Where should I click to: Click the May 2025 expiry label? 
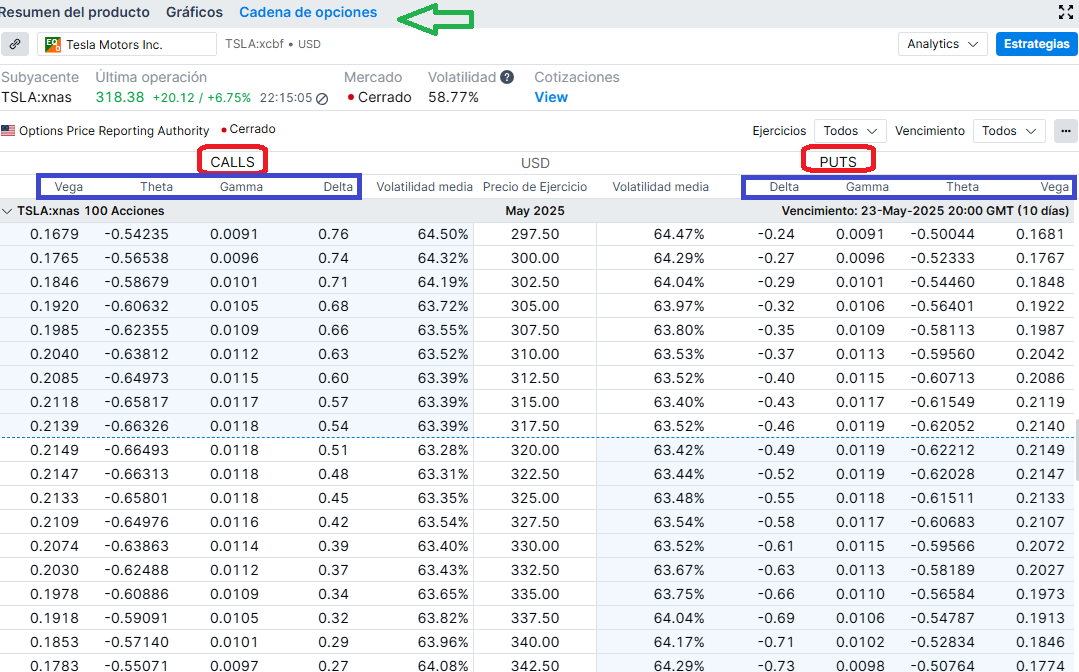pos(535,211)
